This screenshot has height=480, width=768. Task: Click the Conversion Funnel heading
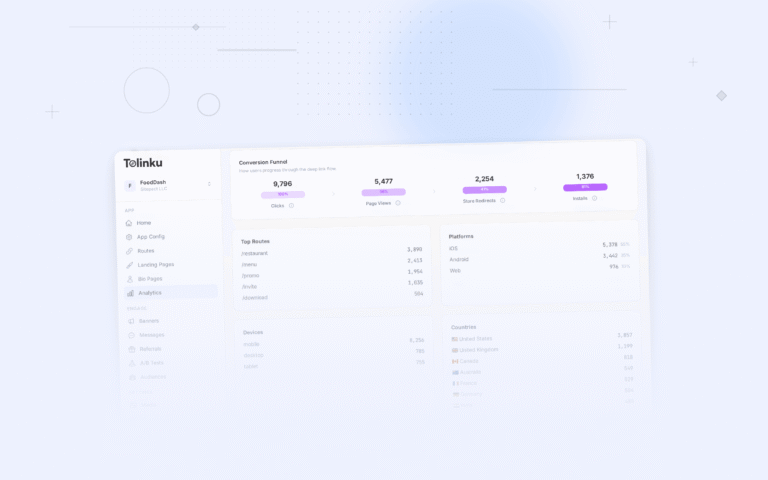point(263,162)
